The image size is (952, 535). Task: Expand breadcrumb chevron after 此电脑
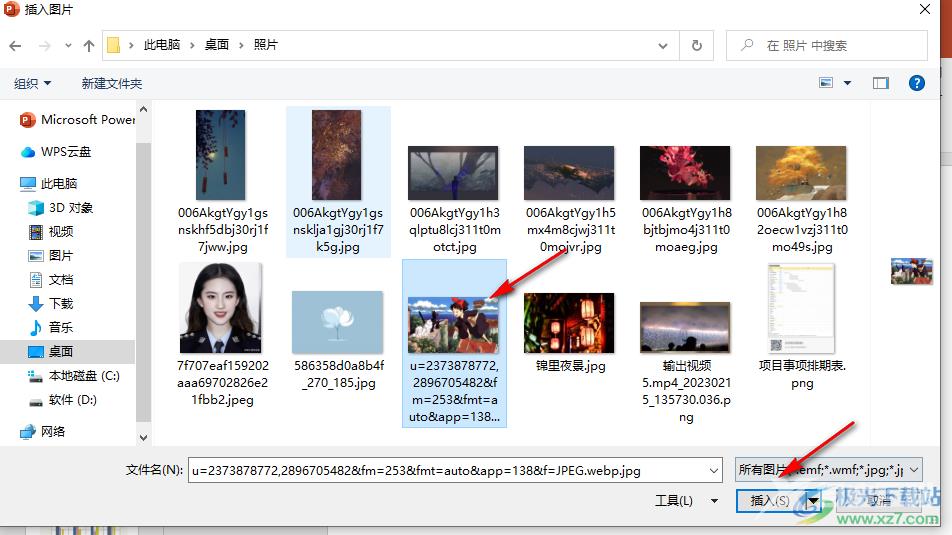[192, 46]
